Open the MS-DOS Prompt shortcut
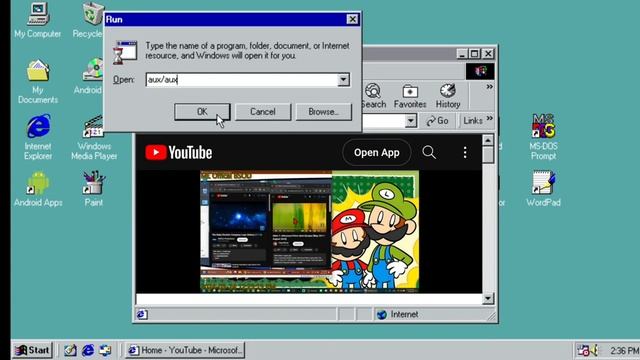 click(543, 137)
